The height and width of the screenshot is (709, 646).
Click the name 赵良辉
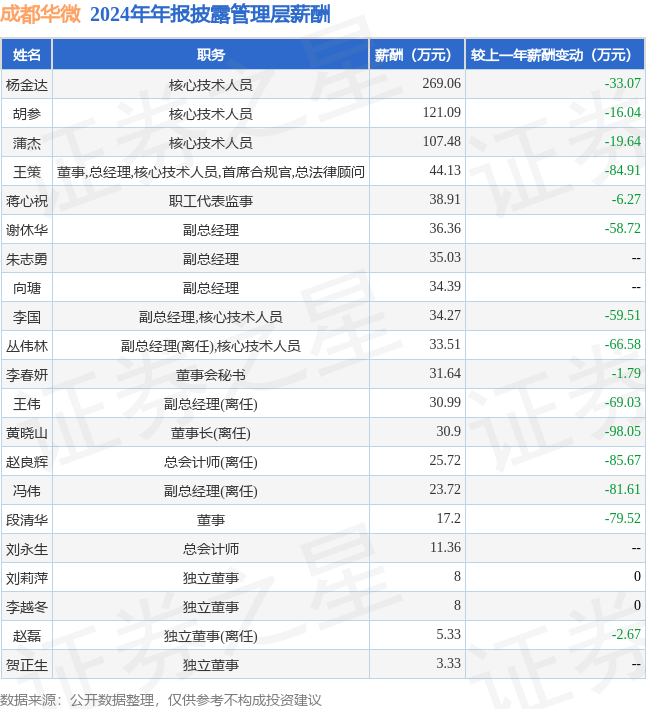pos(27,462)
